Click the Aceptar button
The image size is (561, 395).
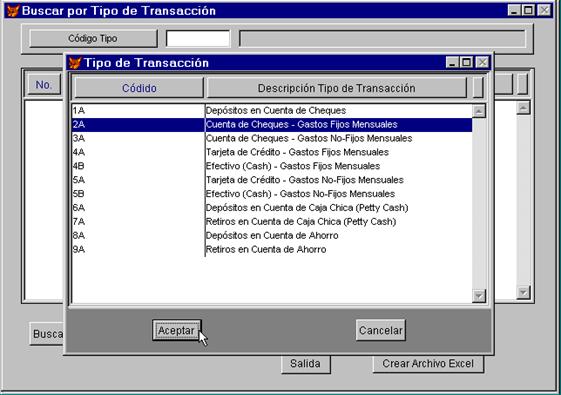(x=176, y=330)
